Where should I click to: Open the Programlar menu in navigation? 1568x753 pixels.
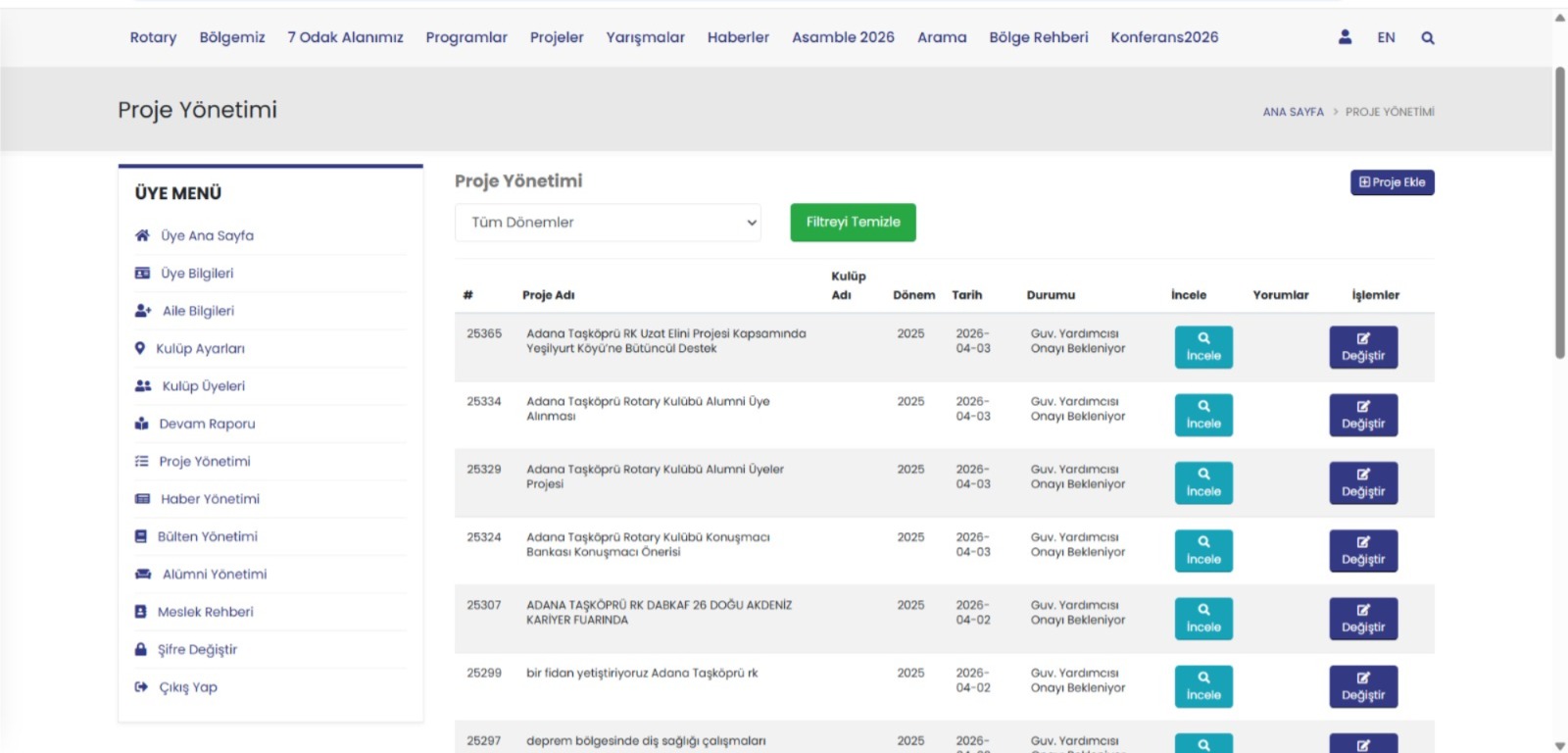point(466,37)
